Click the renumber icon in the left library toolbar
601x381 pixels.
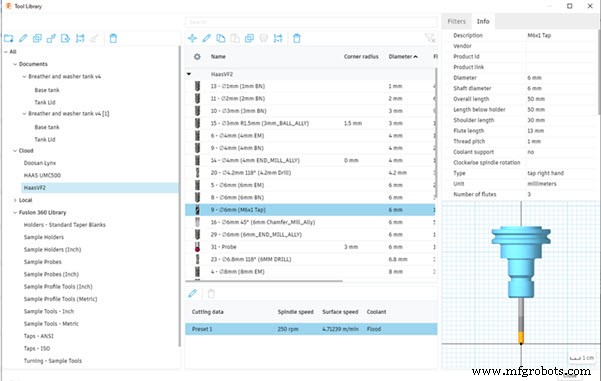tap(80, 38)
